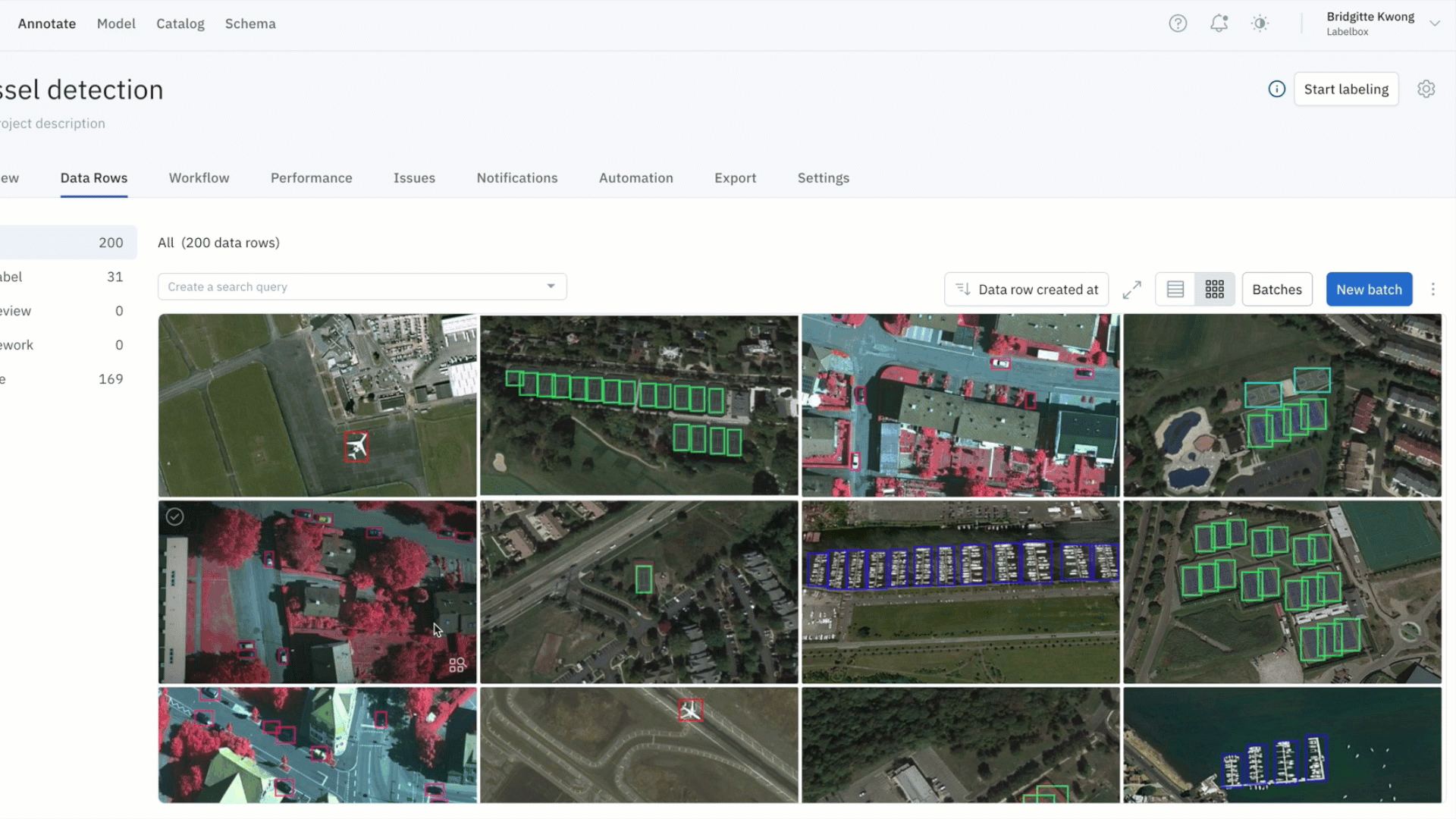1456x819 pixels.
Task: Switch to the Workflow tab
Action: click(x=199, y=178)
